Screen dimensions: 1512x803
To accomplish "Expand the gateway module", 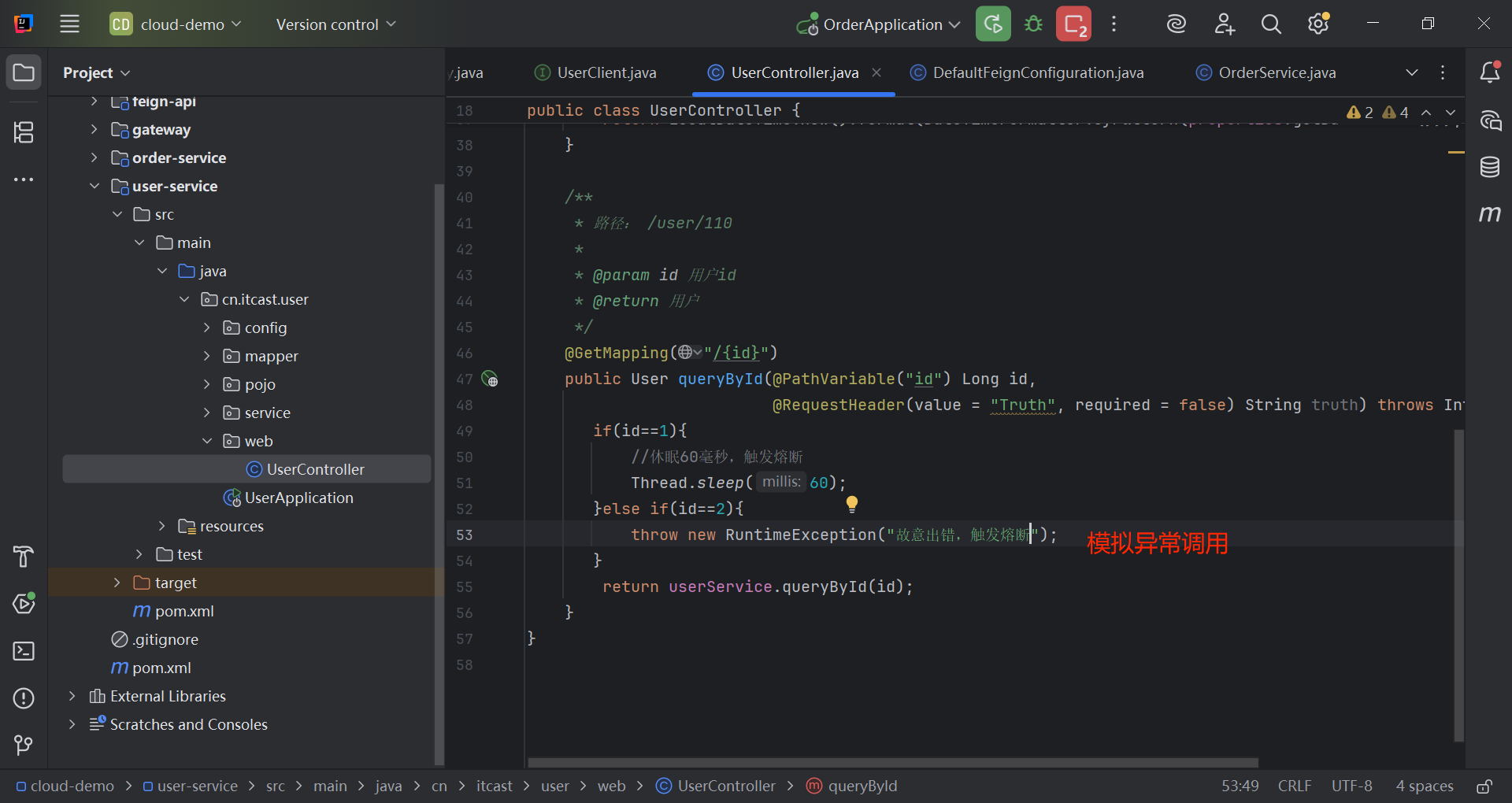I will 94,129.
